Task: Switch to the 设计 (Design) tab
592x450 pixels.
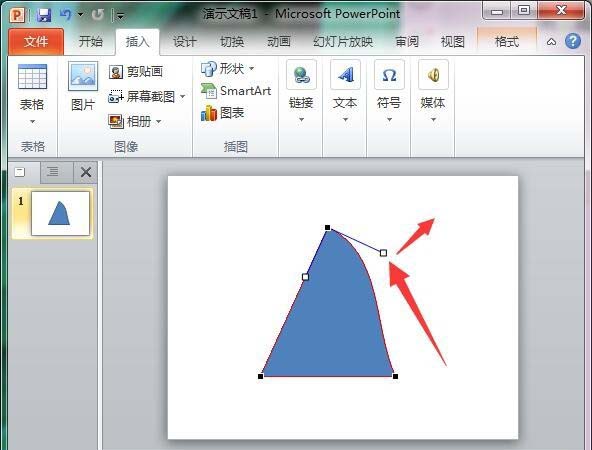Action: [x=185, y=42]
